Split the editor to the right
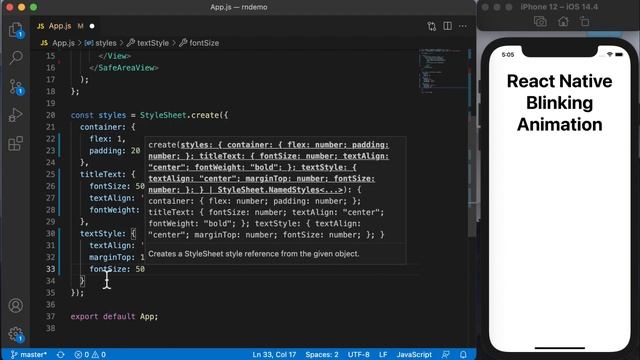 (447, 26)
